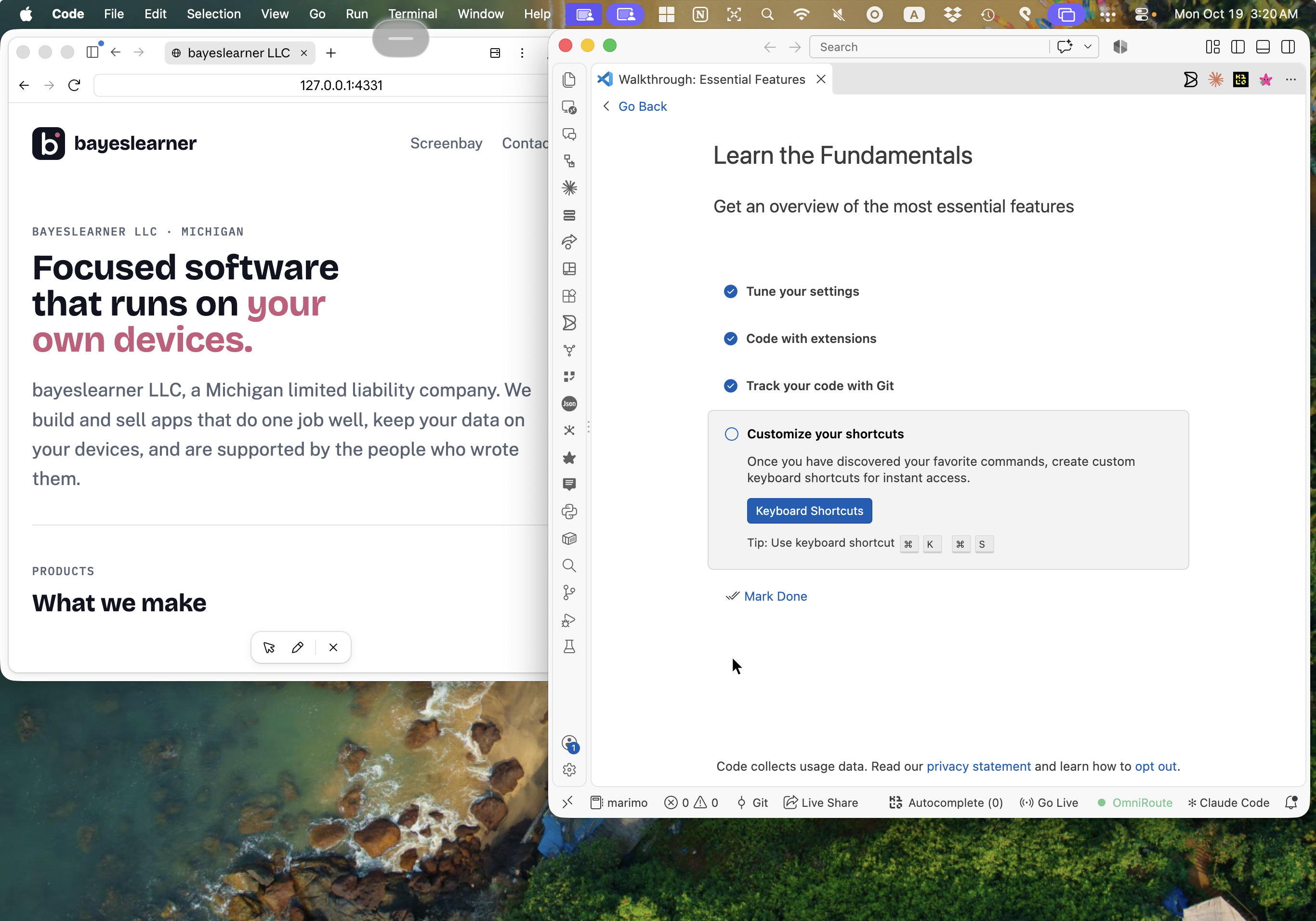Open the Explorer view in the activity bar
This screenshot has width=1316, height=921.
click(x=569, y=79)
